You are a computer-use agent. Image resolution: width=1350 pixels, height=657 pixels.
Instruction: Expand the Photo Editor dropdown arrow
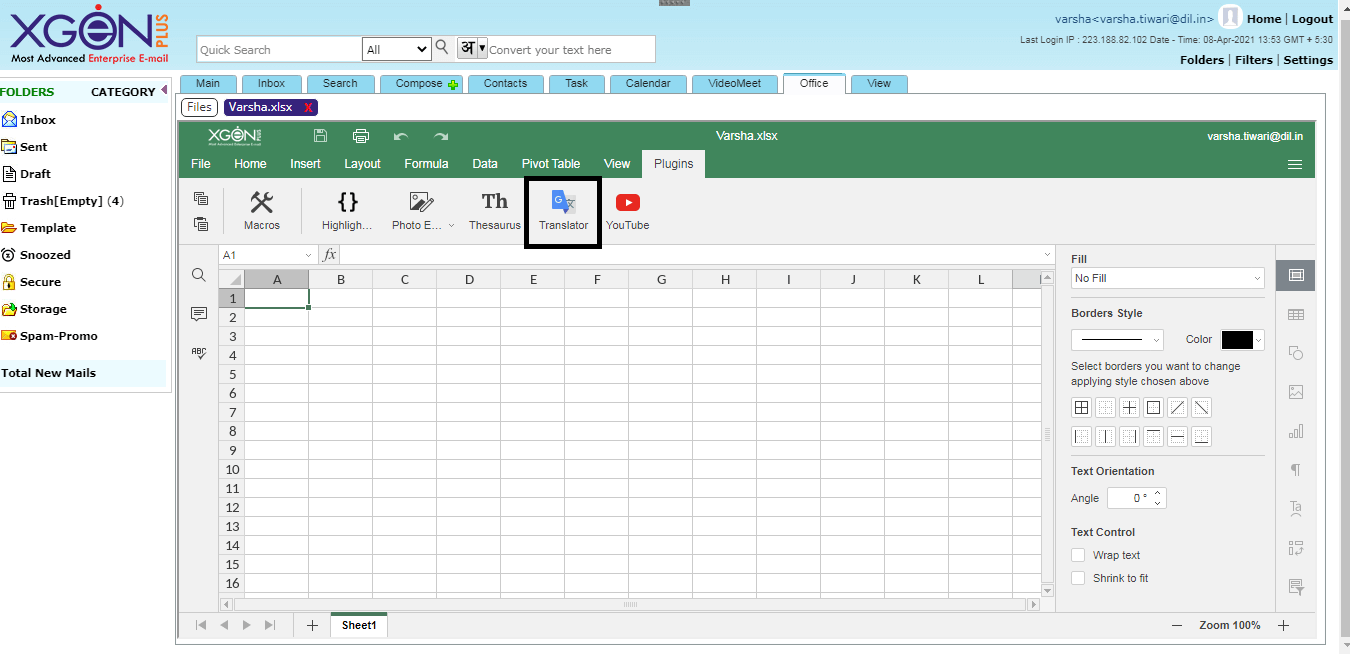pos(451,226)
